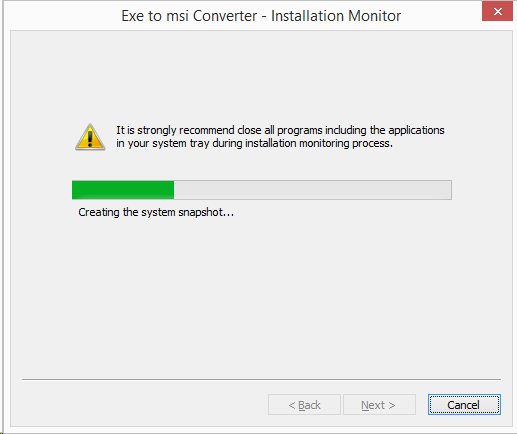
Task: Click the yellow warning triangle icon
Action: pyautogui.click(x=90, y=137)
